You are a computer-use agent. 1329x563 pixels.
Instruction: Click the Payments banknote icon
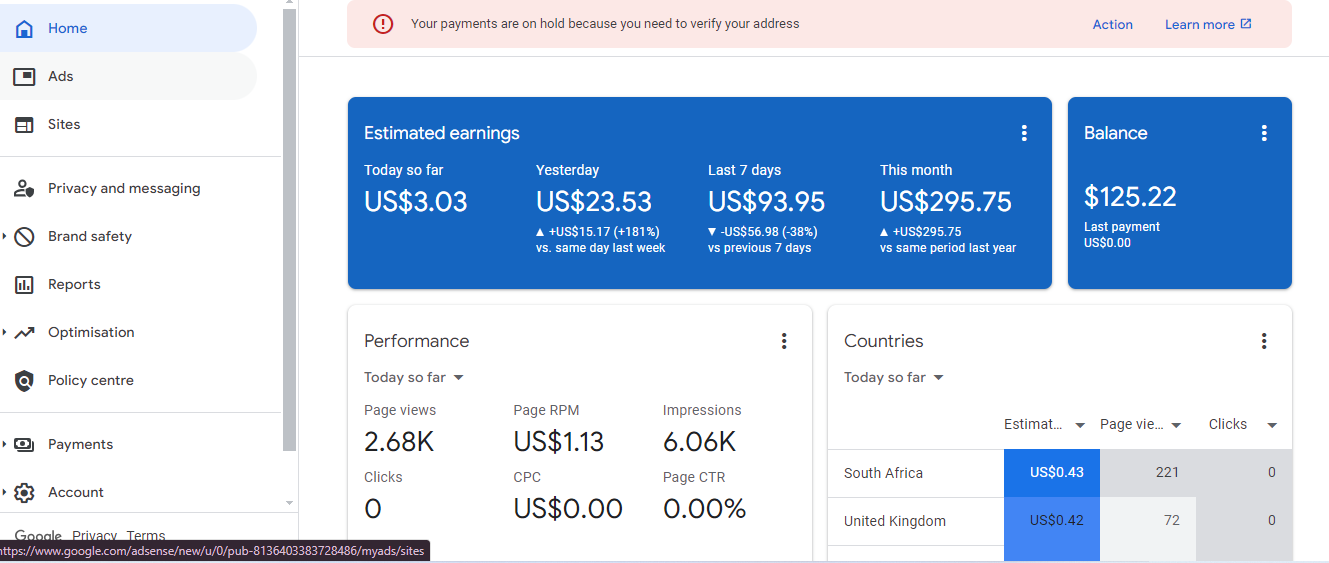[25, 444]
